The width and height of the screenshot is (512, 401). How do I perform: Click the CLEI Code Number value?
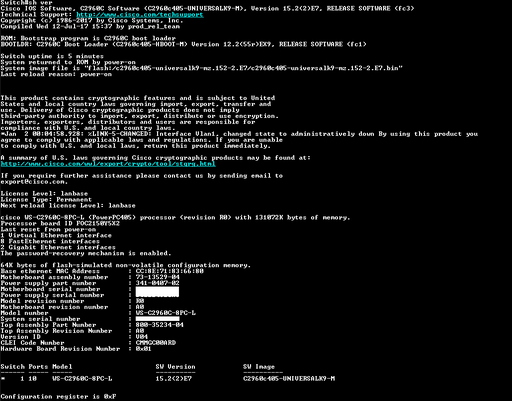[x=156, y=343]
